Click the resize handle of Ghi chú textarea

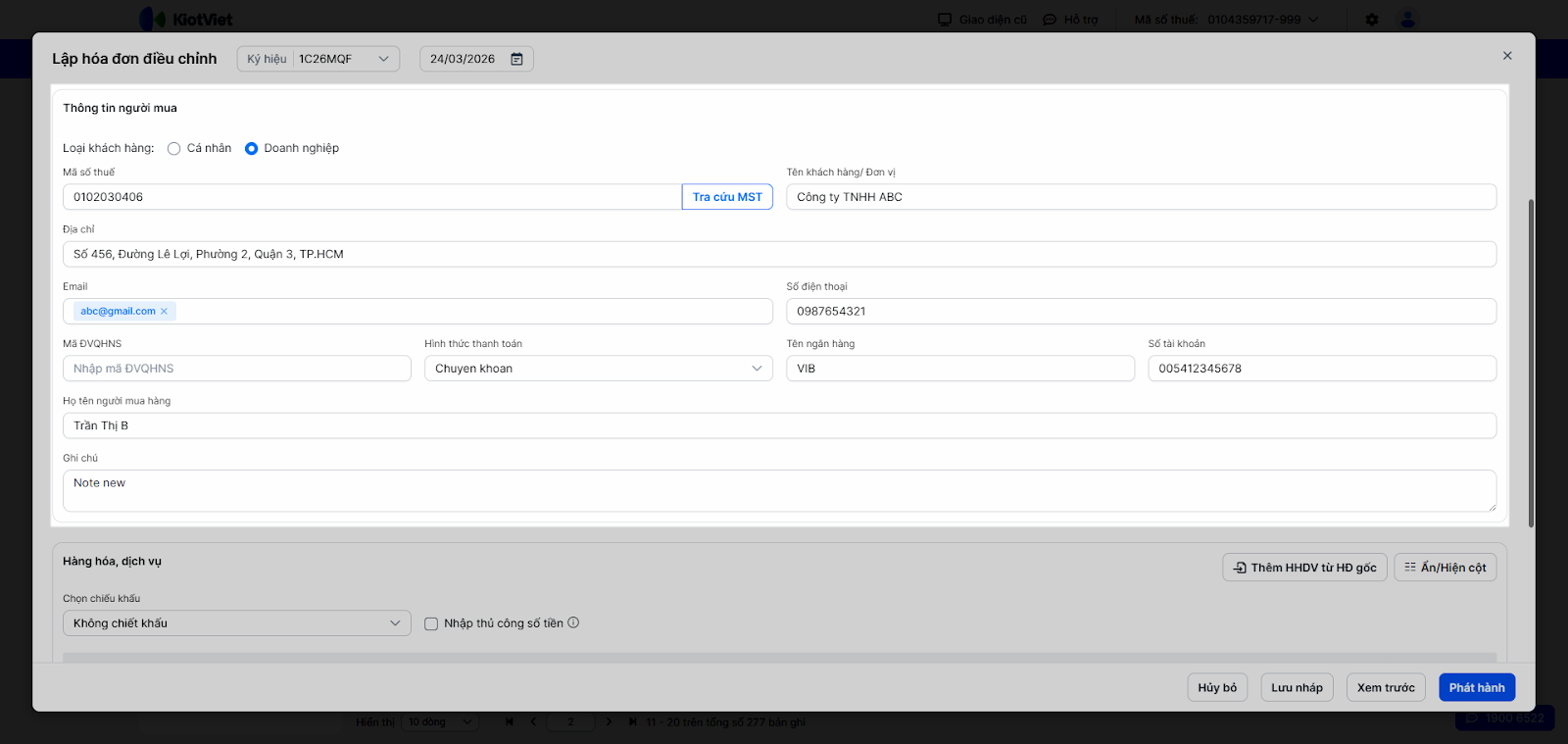(x=1492, y=507)
